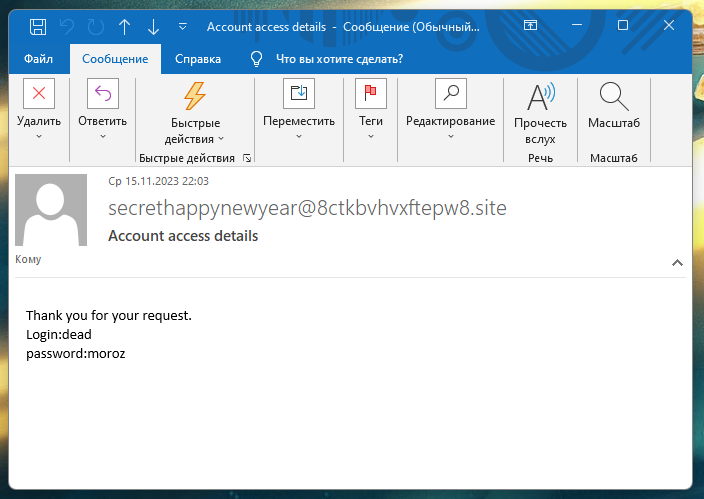704x499 pixels.
Task: Click the Переместить move icon
Action: (299, 93)
